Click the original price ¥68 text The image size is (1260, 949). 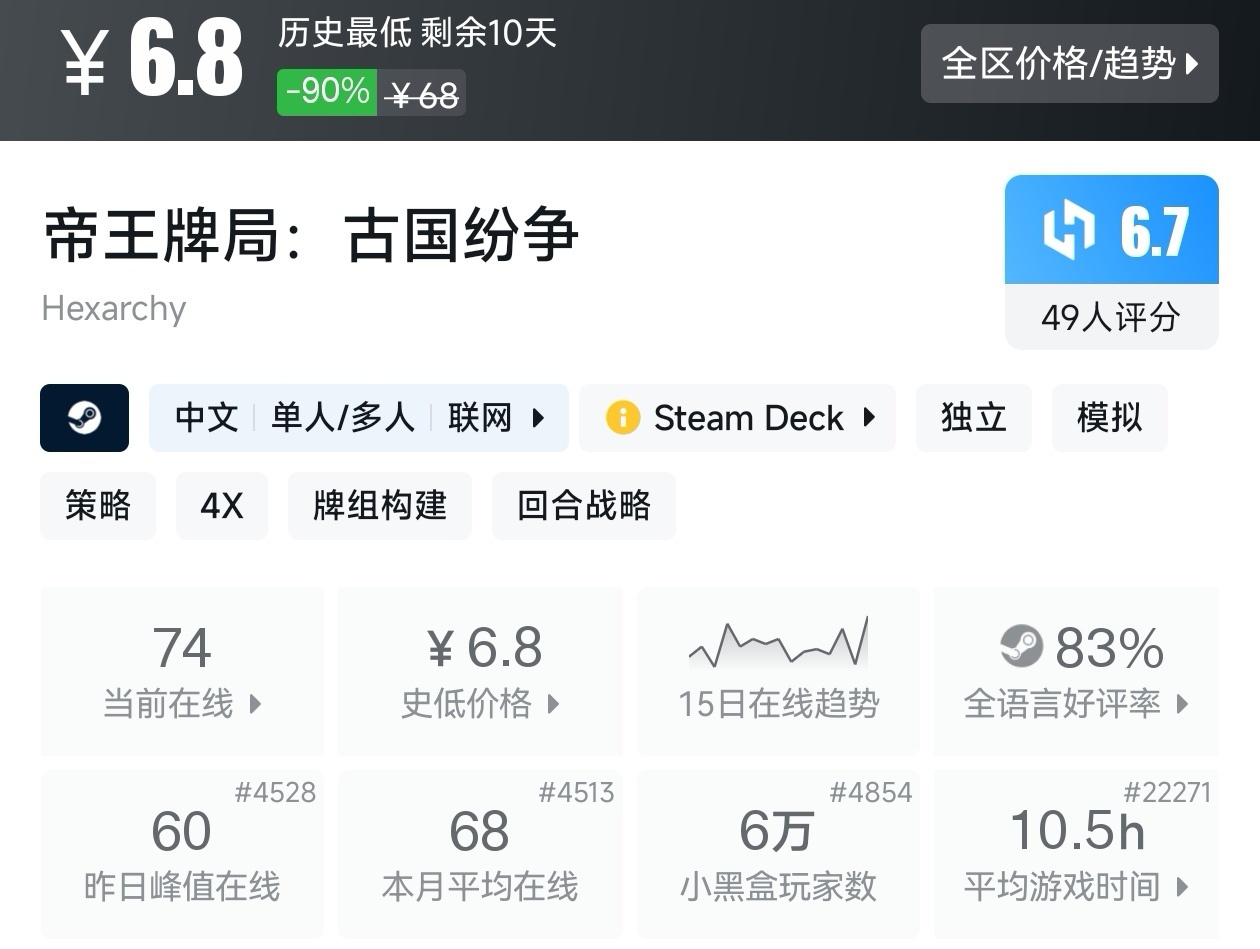pyautogui.click(x=423, y=95)
